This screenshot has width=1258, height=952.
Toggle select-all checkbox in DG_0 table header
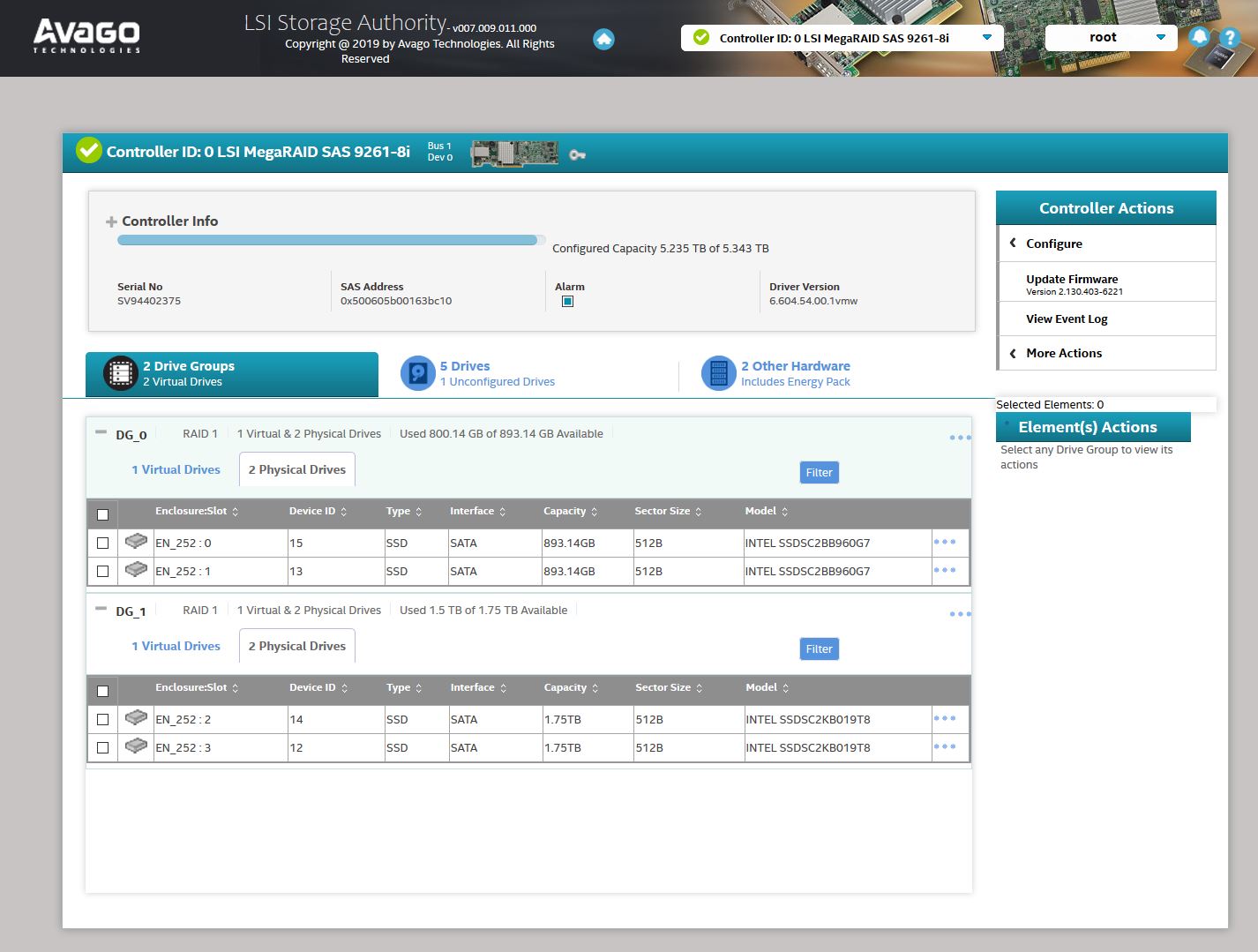[x=103, y=514]
